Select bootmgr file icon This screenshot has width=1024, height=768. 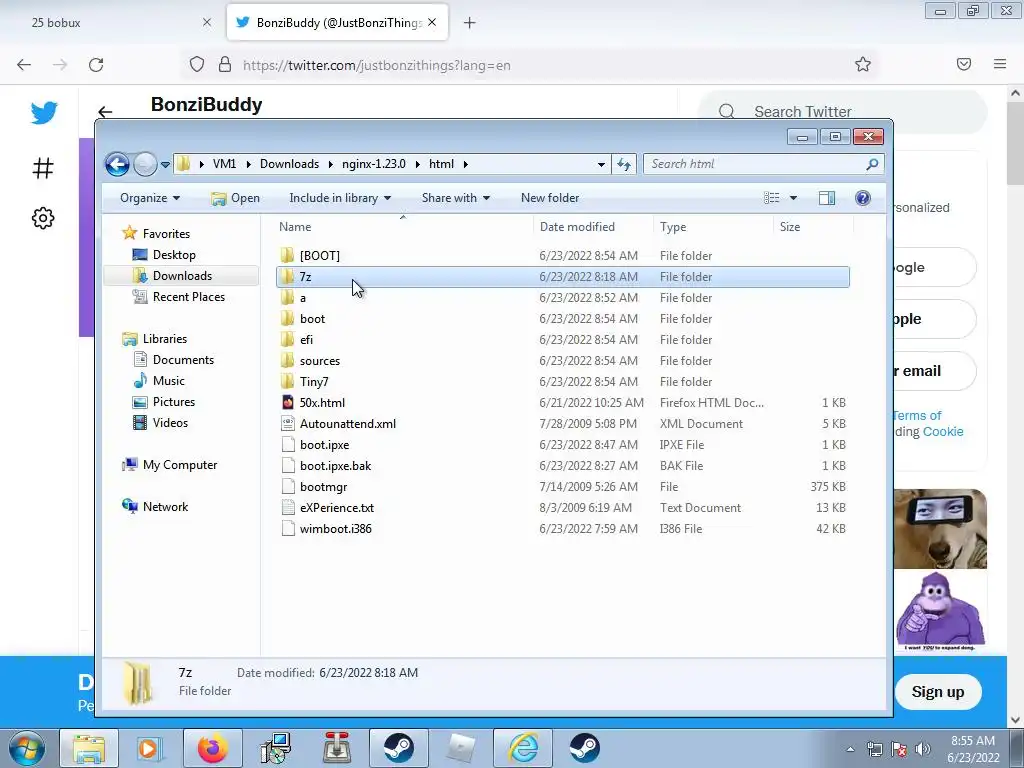287,487
